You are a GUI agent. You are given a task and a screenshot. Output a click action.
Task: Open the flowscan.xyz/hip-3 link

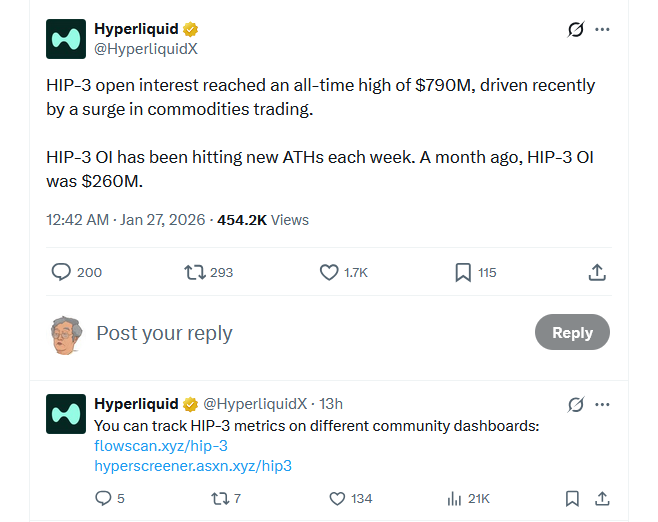160,446
